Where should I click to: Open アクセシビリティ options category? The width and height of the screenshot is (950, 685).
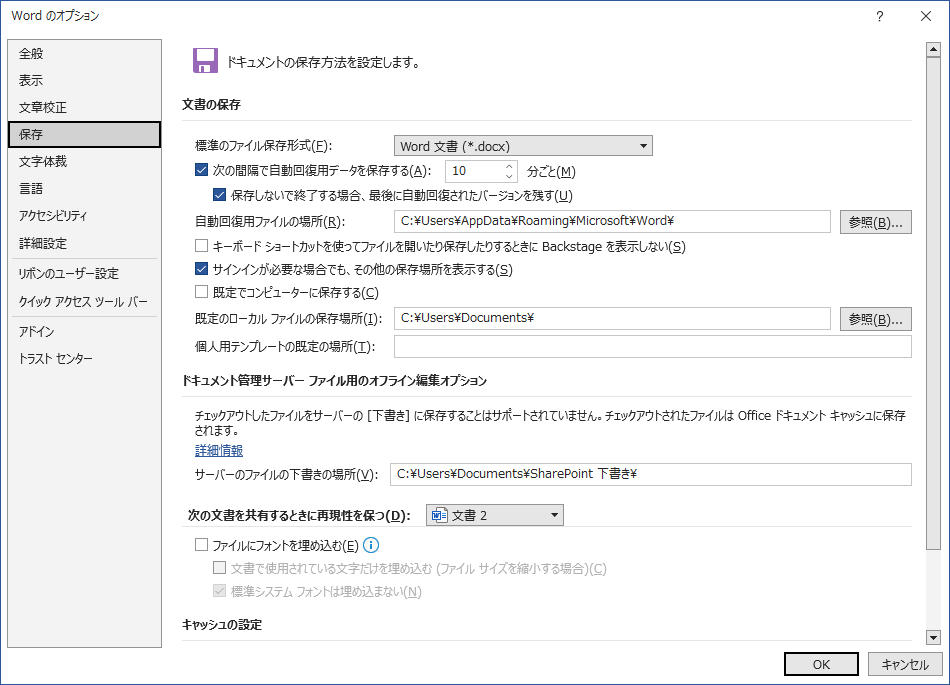point(85,216)
